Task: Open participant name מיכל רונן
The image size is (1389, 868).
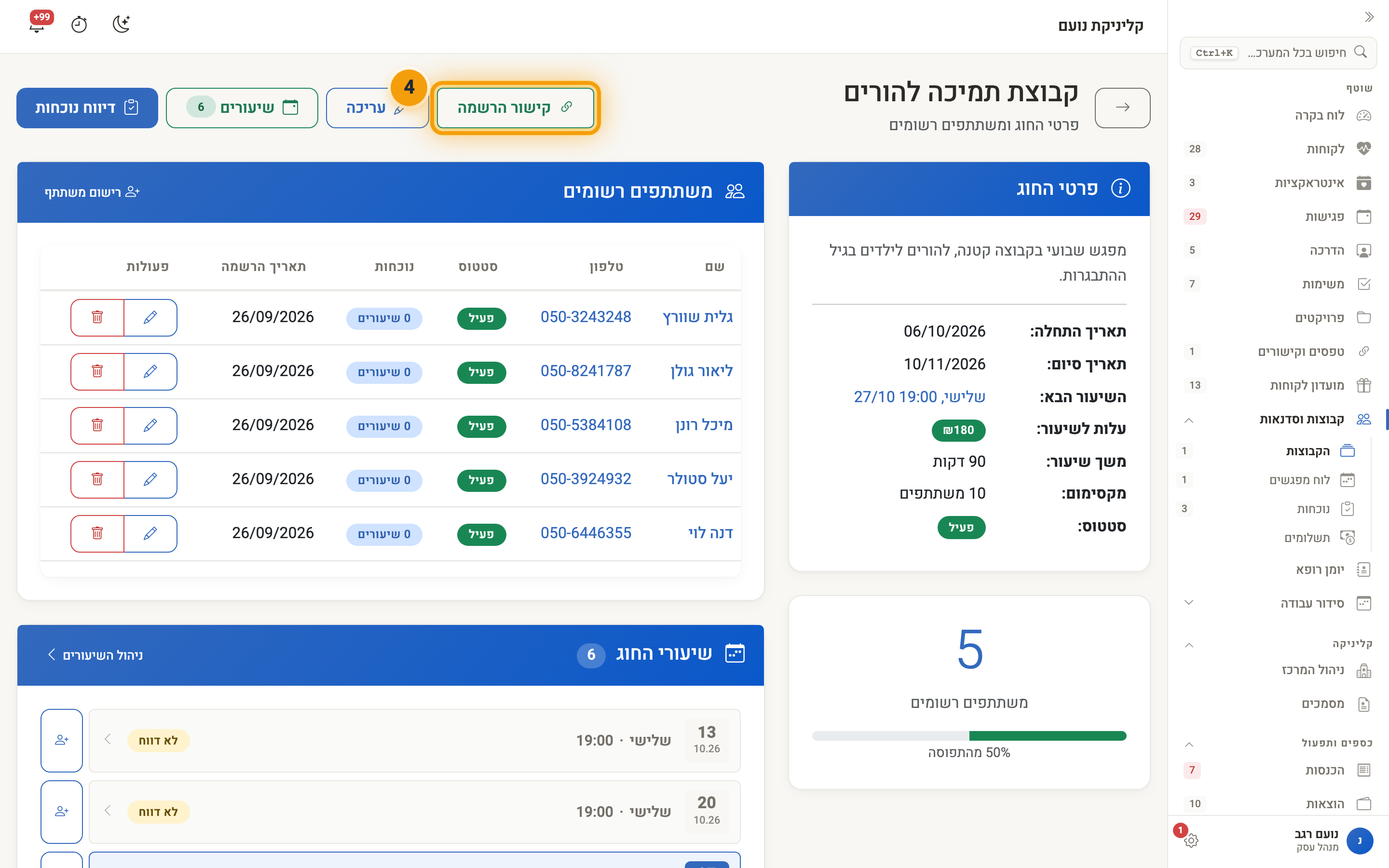Action: (704, 425)
